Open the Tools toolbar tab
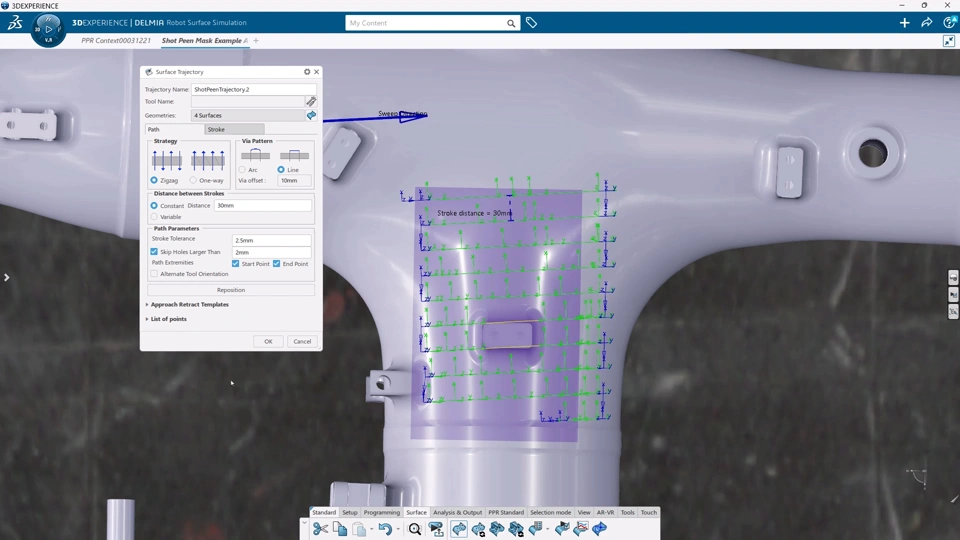Screen dimensions: 960x540 pyautogui.click(x=628, y=512)
